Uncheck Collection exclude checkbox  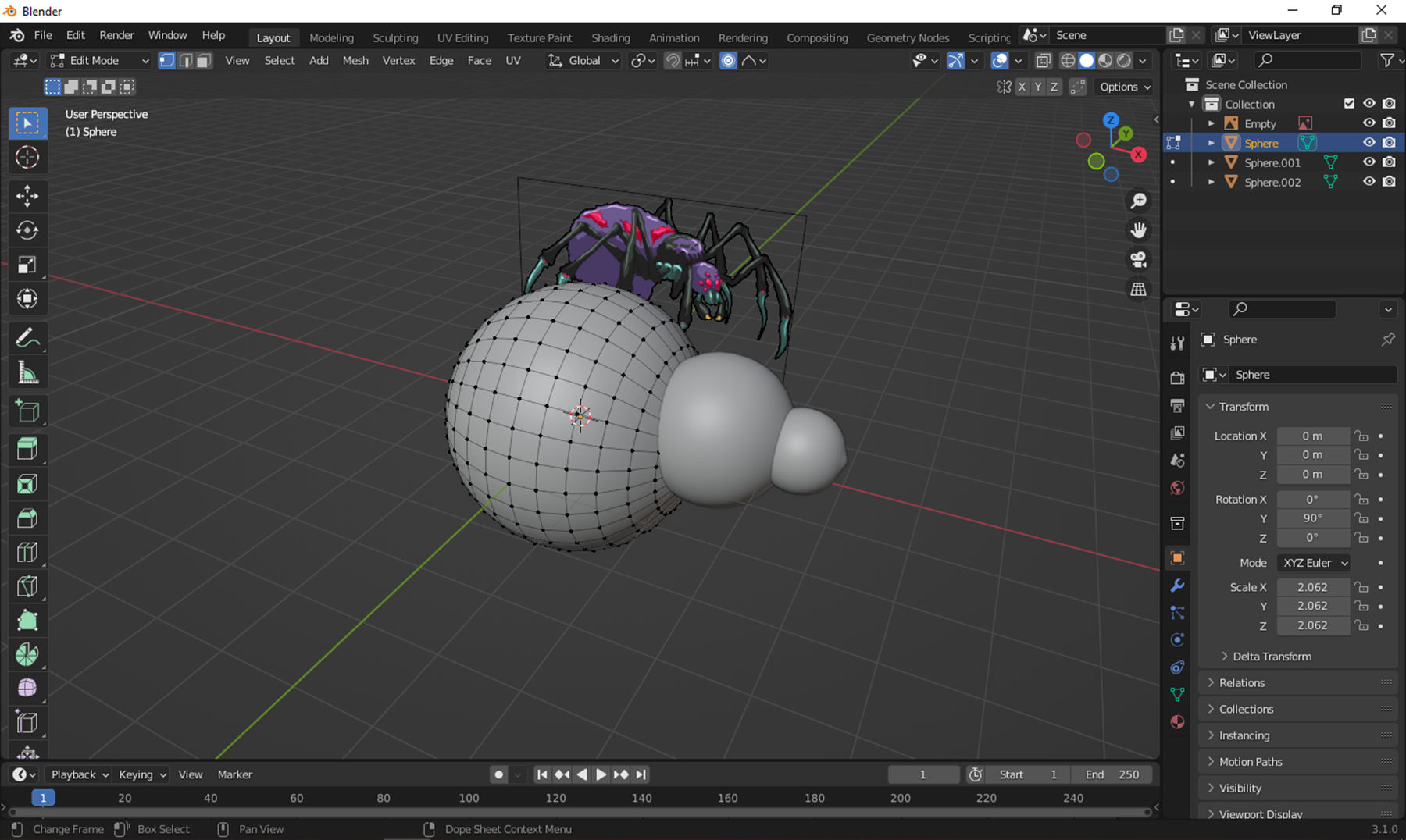point(1349,104)
